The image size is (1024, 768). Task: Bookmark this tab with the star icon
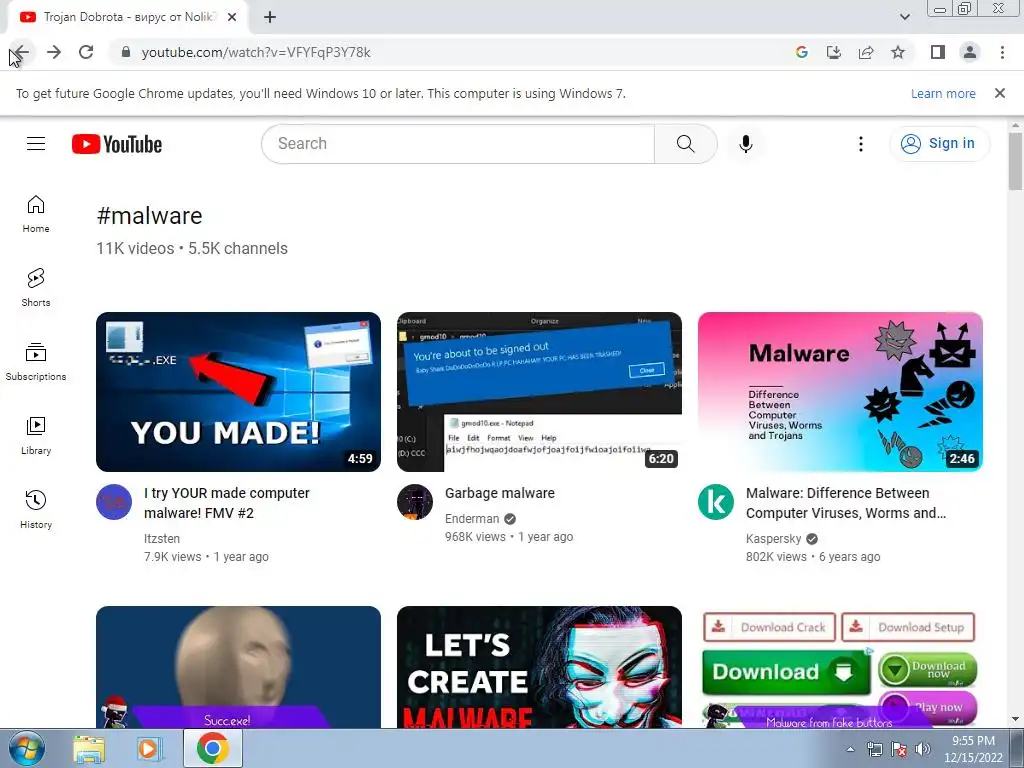[x=898, y=52]
